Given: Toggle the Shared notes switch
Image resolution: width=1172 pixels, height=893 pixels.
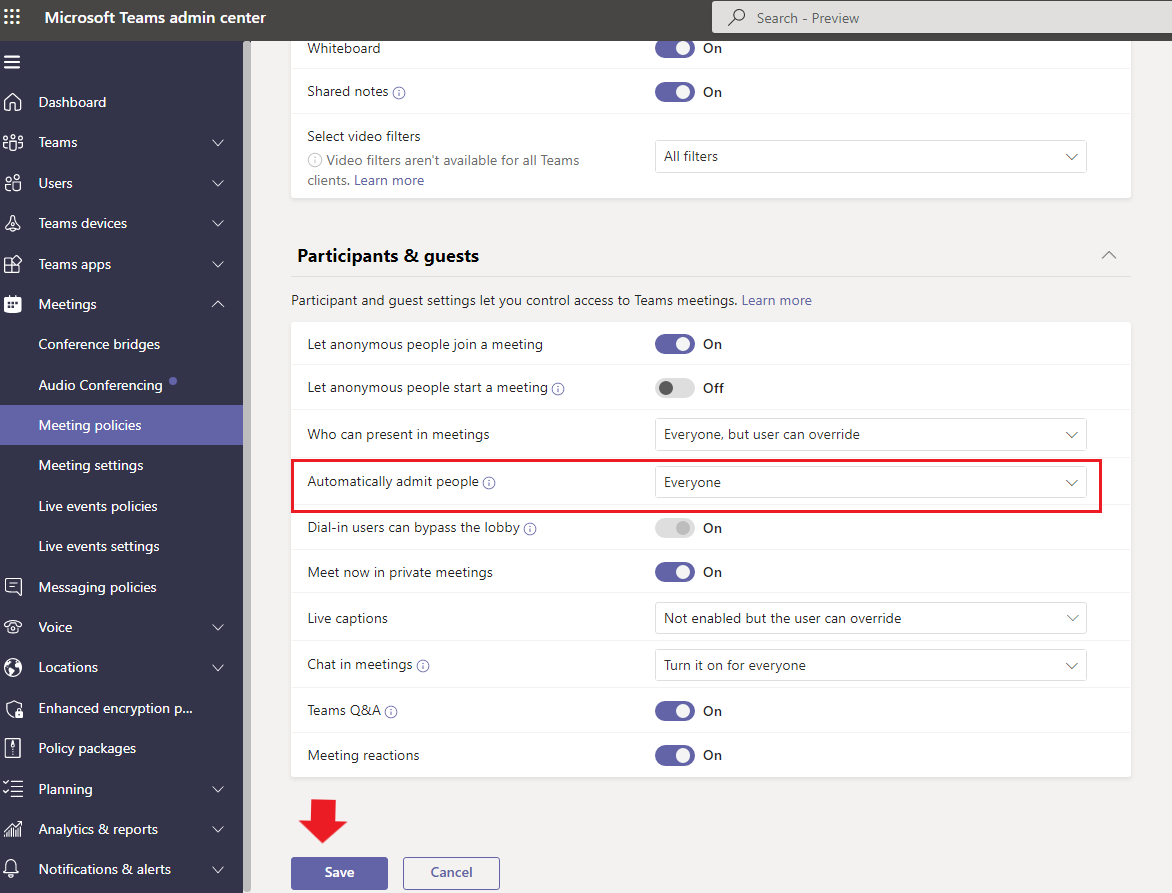Looking at the screenshot, I should 675,92.
